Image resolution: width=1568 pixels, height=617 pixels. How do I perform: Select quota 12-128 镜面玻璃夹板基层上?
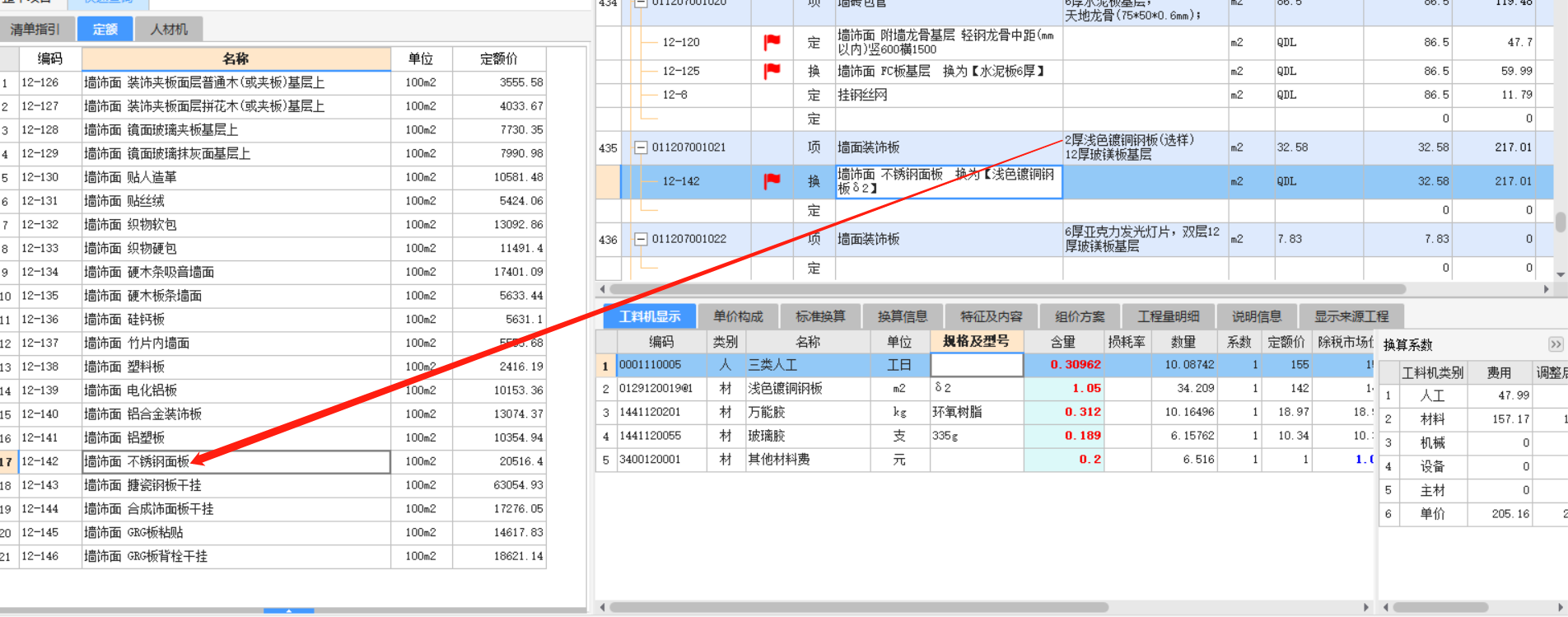click(236, 130)
